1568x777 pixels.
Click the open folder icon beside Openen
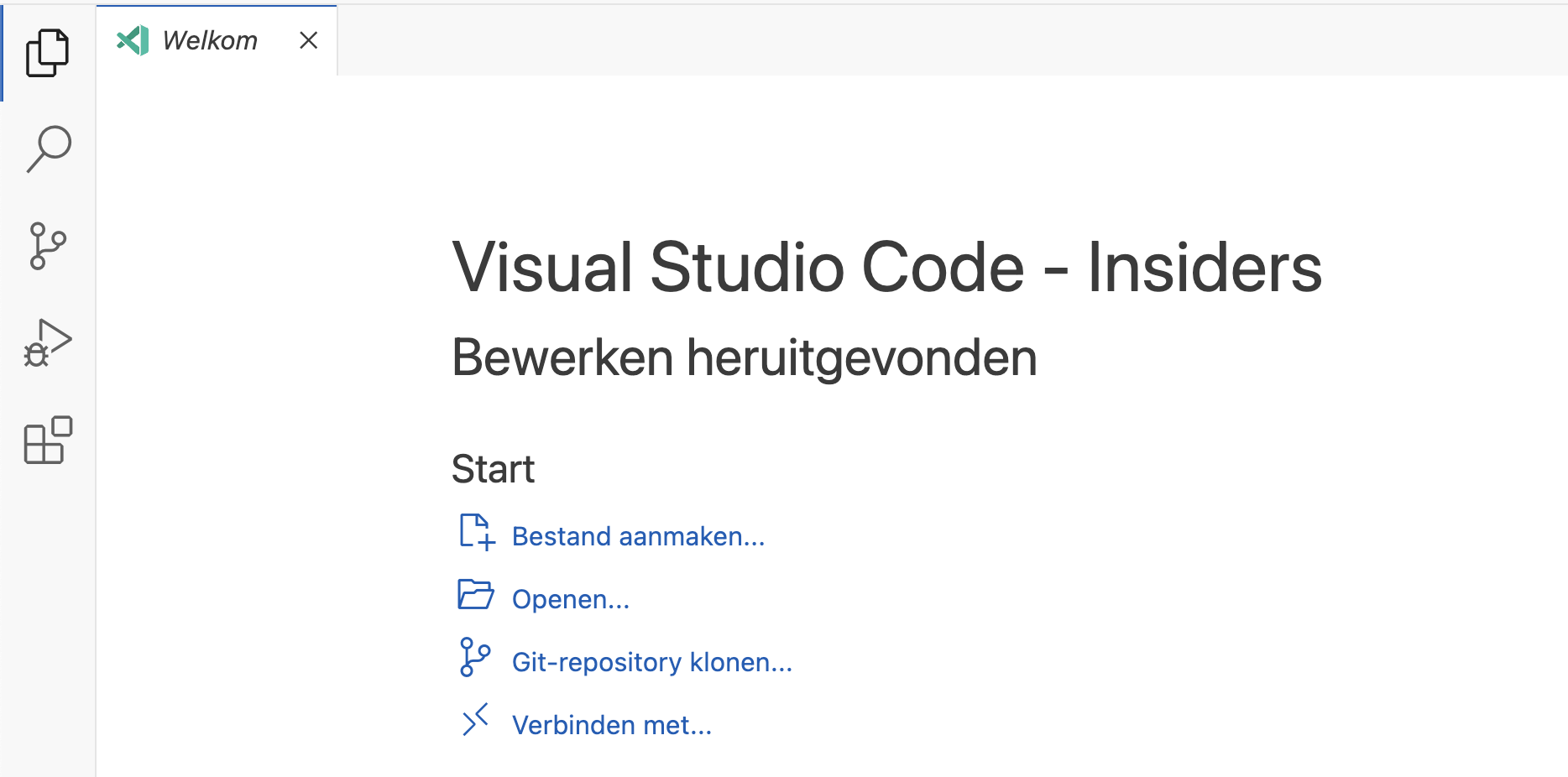[x=476, y=594]
